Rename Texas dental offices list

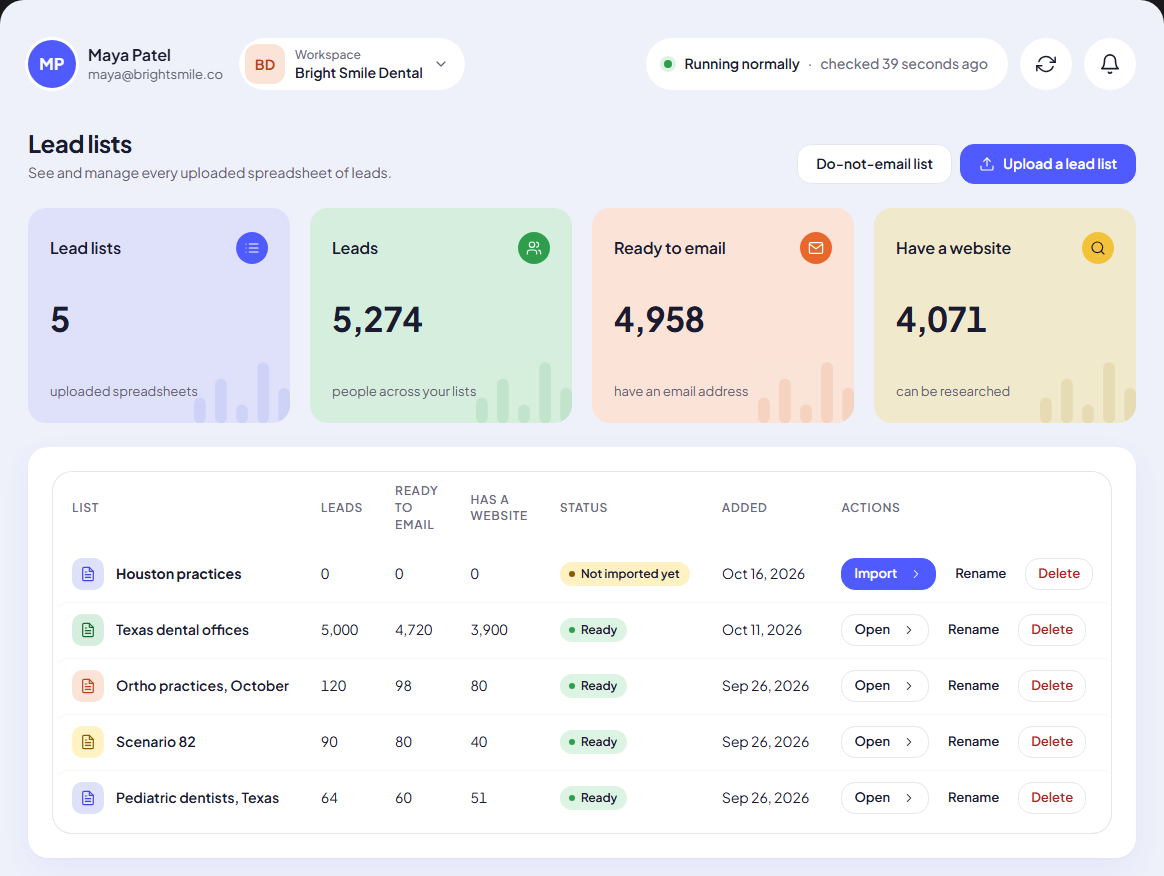973,630
